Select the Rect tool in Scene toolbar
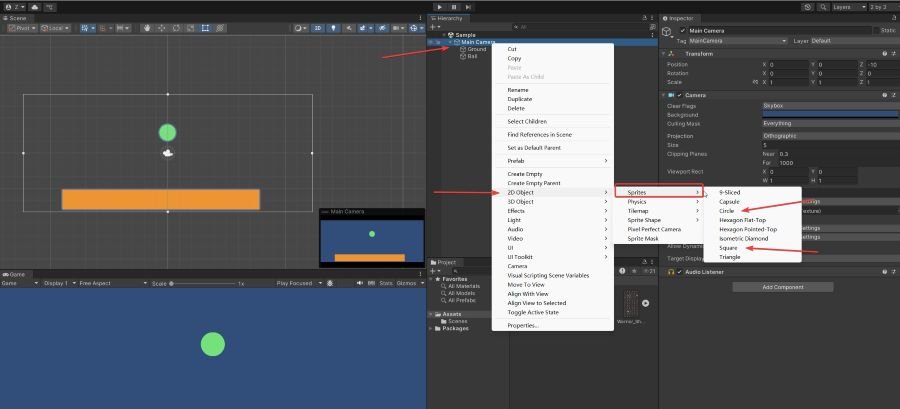Viewport: 900px width, 409px height. tap(205, 28)
